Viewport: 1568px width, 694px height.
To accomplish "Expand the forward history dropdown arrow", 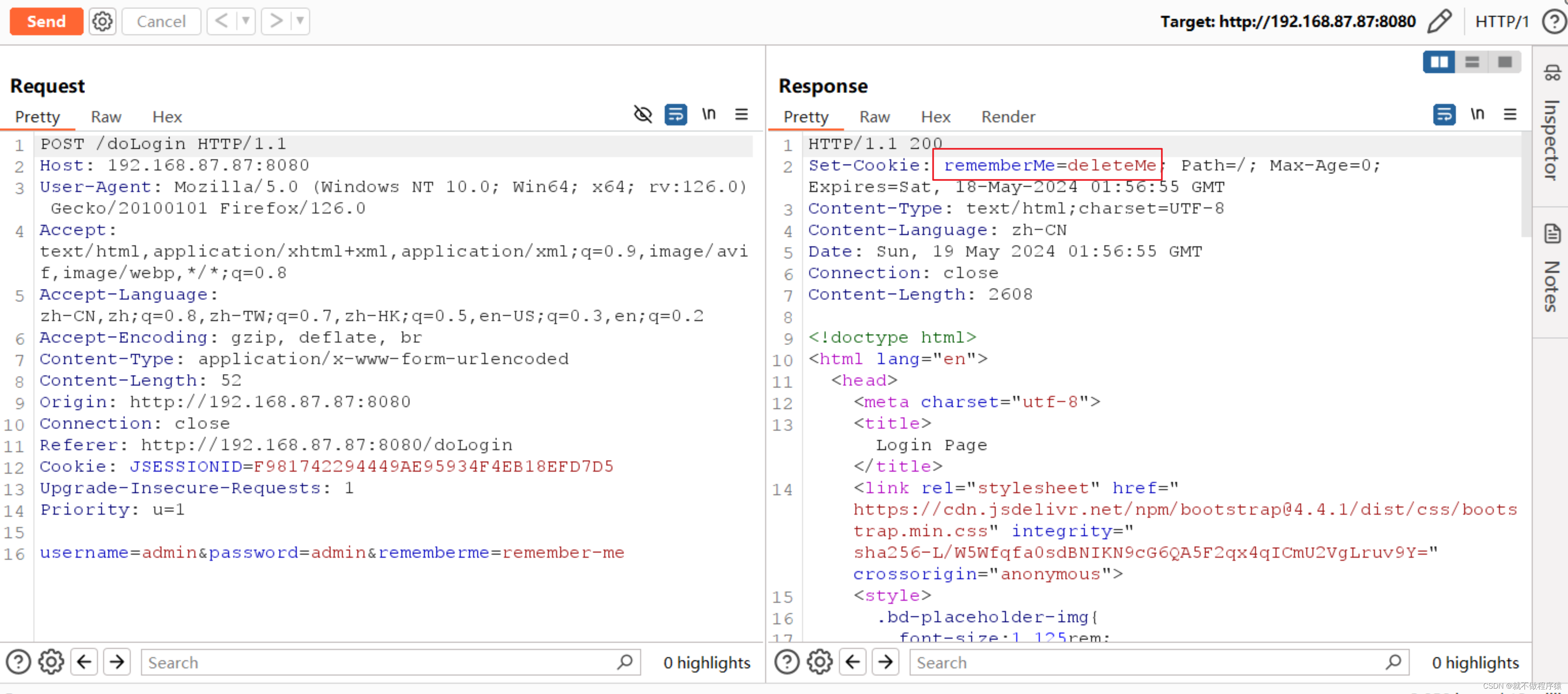I will [x=300, y=21].
